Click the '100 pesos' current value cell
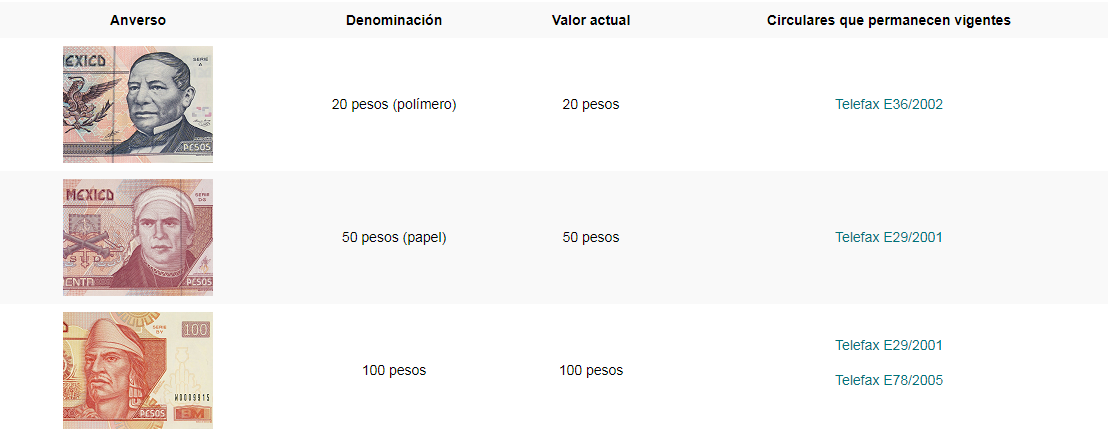The height and width of the screenshot is (435, 1109). (x=591, y=371)
